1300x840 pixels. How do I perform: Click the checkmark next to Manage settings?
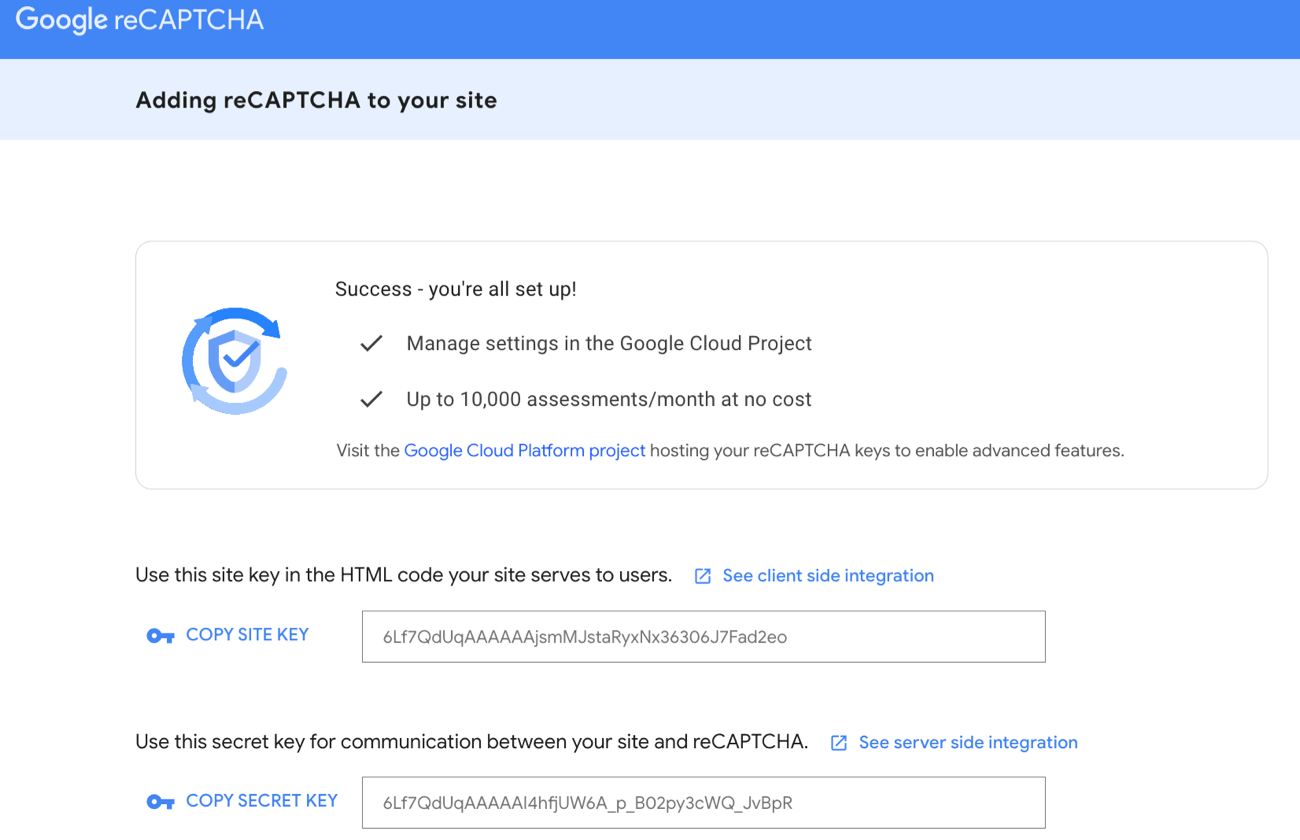pyautogui.click(x=371, y=343)
